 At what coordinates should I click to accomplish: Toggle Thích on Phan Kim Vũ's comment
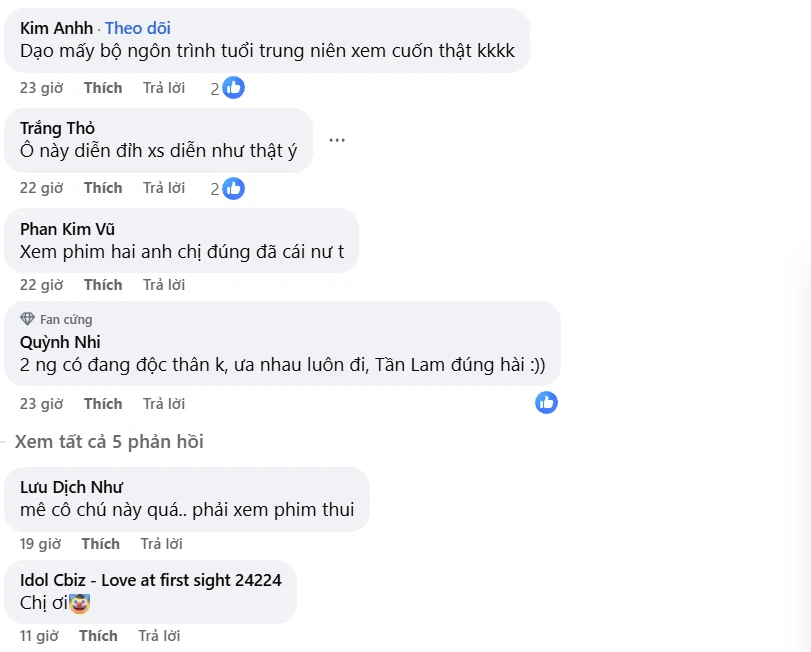103,285
